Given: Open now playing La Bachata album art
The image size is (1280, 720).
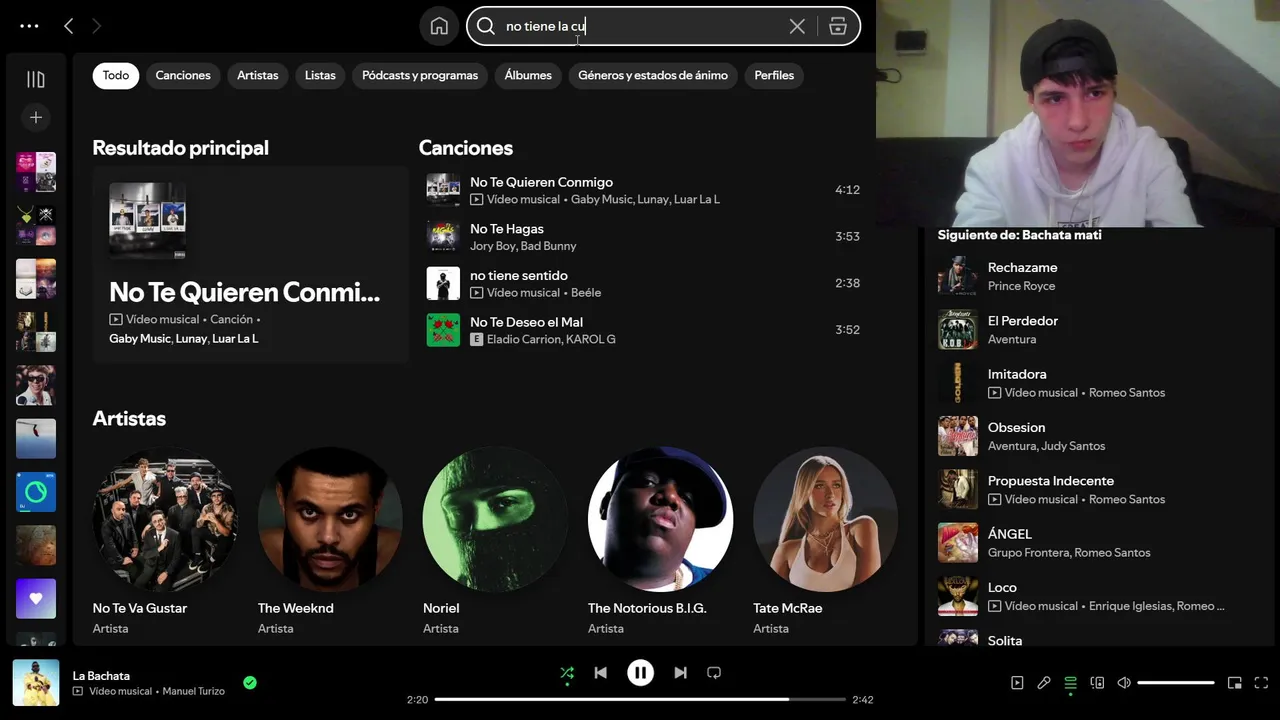Looking at the screenshot, I should click(x=36, y=683).
